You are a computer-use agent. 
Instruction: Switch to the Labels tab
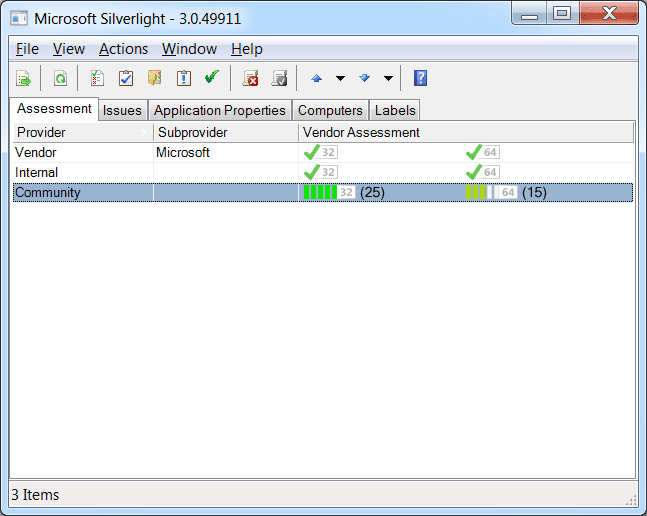[x=395, y=111]
